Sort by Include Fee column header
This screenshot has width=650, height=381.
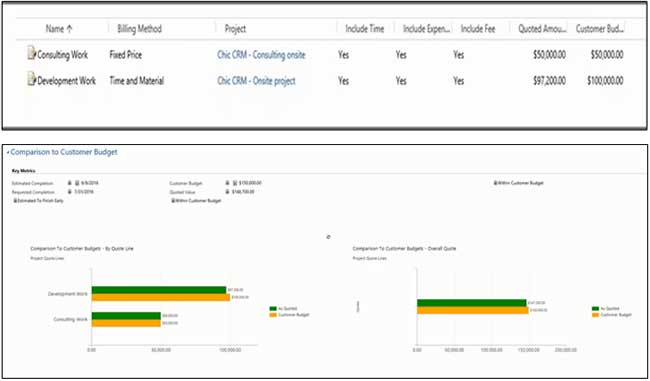478,29
